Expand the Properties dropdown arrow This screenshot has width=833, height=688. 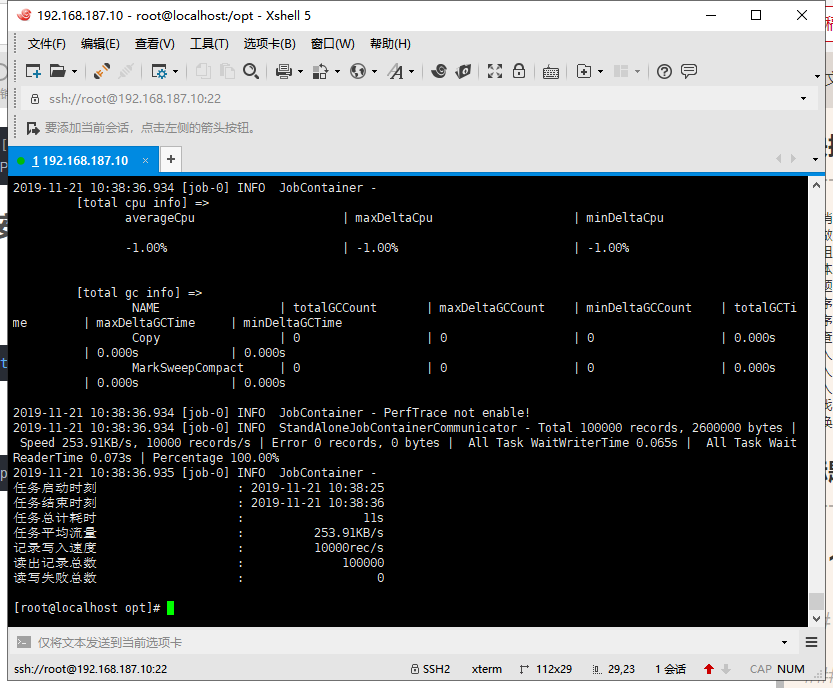point(175,71)
